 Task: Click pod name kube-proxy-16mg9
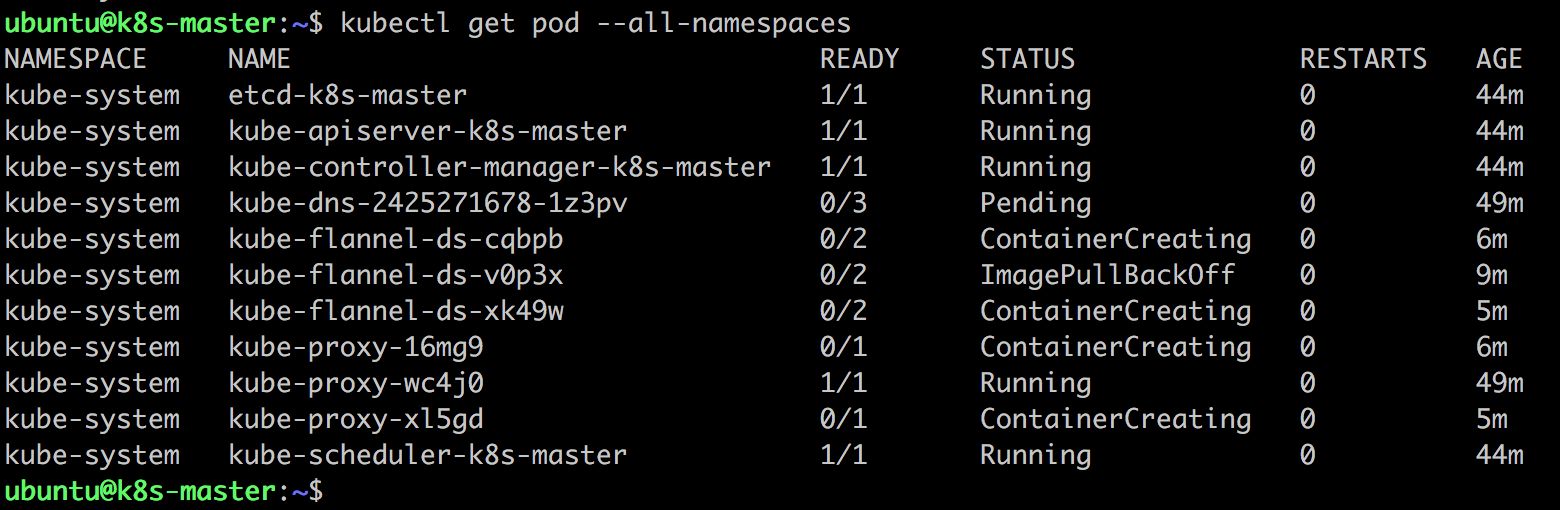356,347
